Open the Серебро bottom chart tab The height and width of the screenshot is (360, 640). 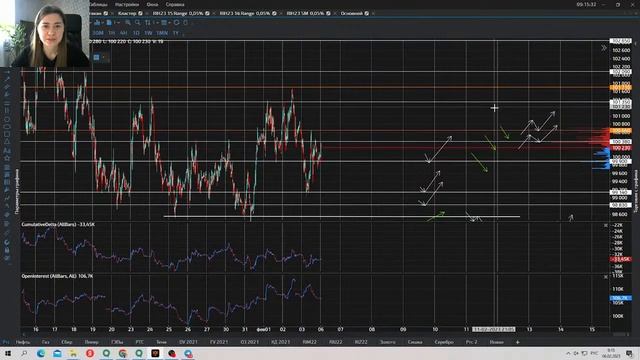pos(444,342)
